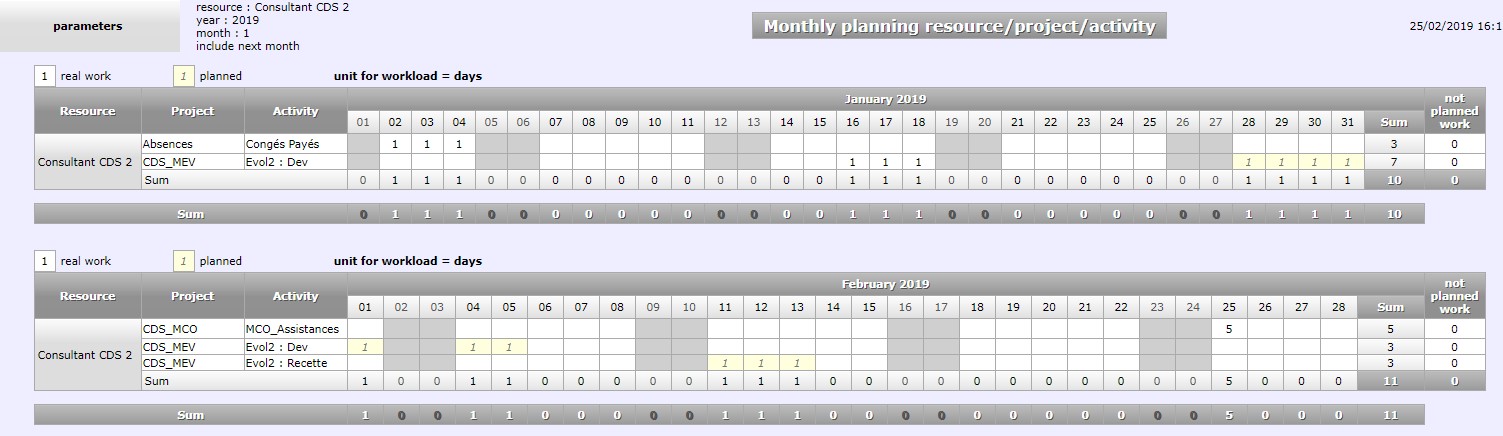1503x436 pixels.
Task: Click the value 5 in the CDS_MCO row
Action: tap(1227, 329)
